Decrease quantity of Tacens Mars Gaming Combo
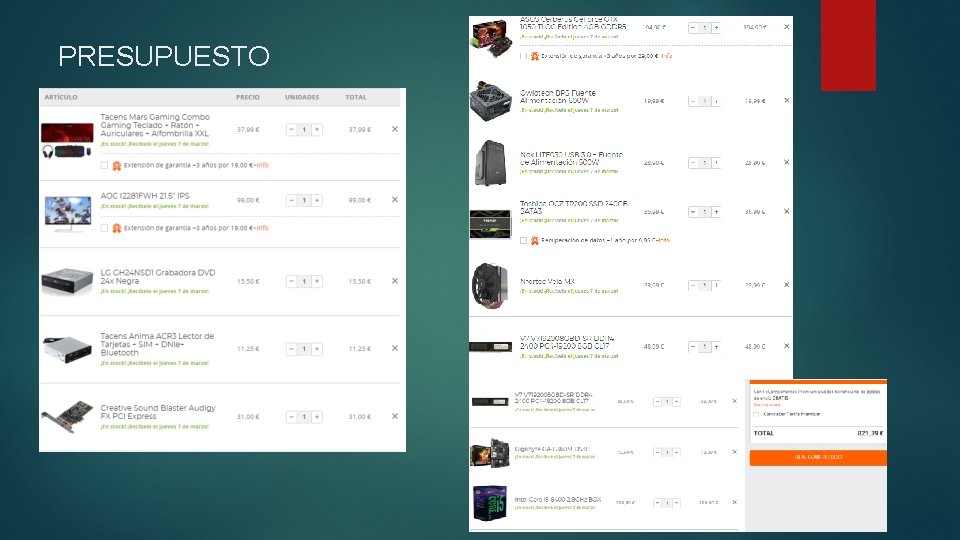The image size is (960, 540). (x=291, y=129)
